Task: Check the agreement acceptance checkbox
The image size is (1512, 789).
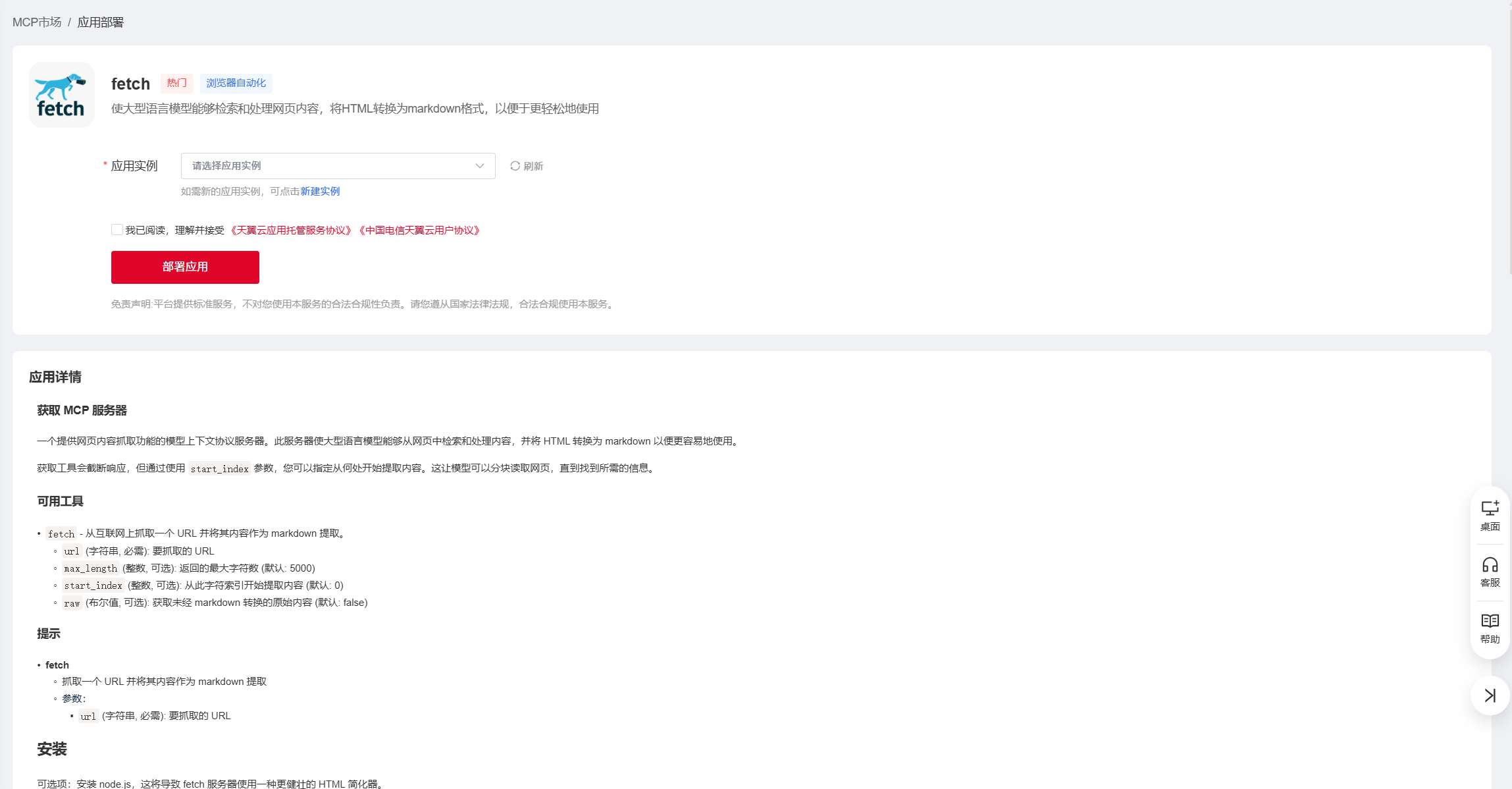Action: (117, 230)
